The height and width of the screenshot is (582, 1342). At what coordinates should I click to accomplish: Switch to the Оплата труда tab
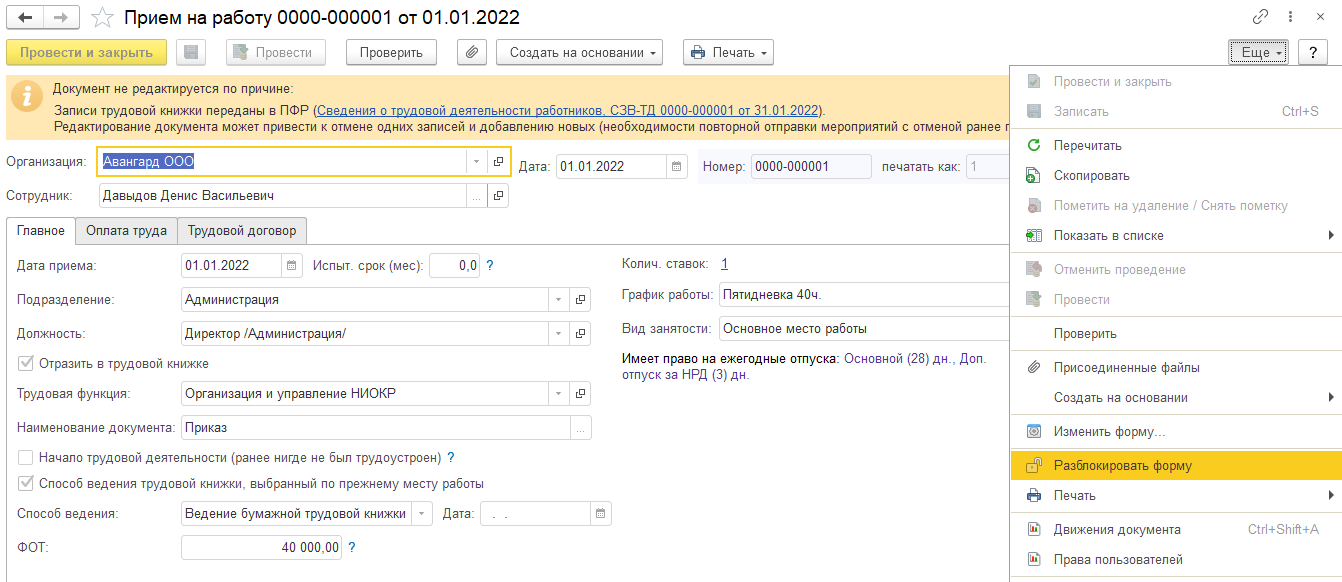(126, 231)
